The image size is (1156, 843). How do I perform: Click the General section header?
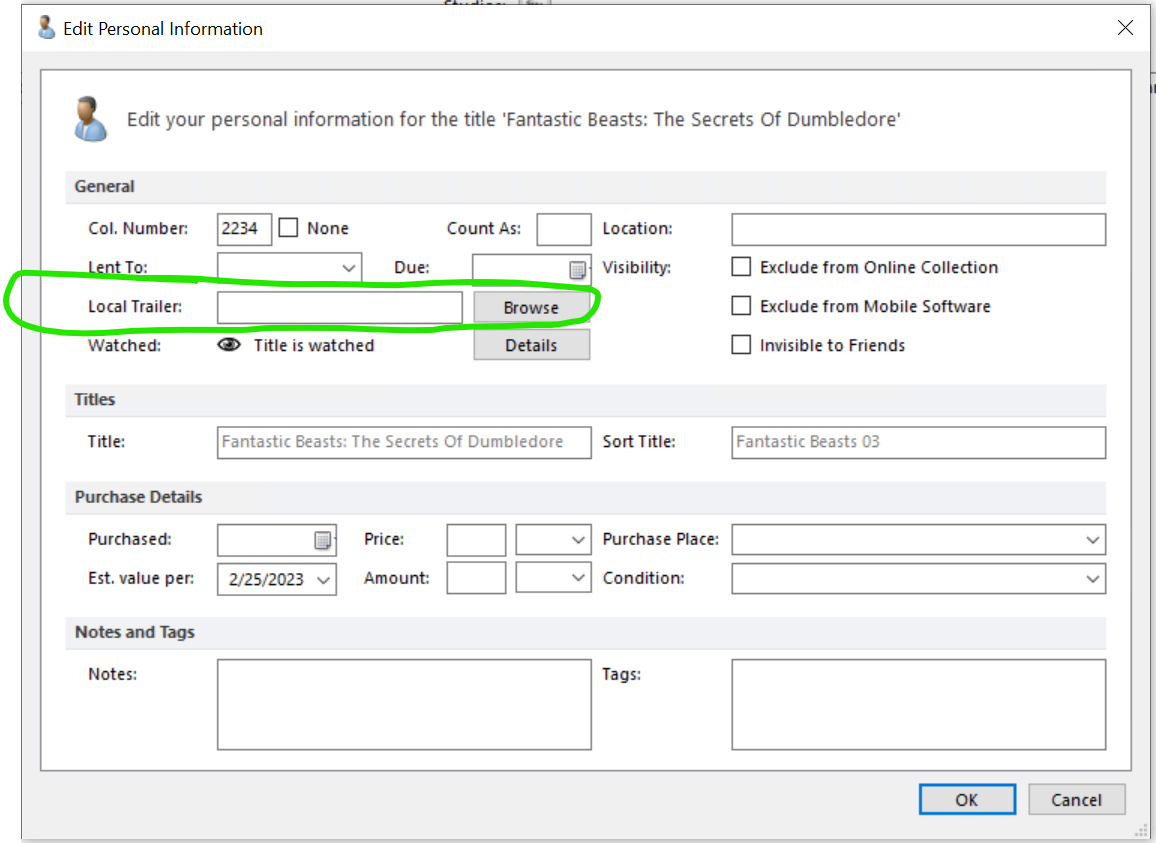(585, 187)
